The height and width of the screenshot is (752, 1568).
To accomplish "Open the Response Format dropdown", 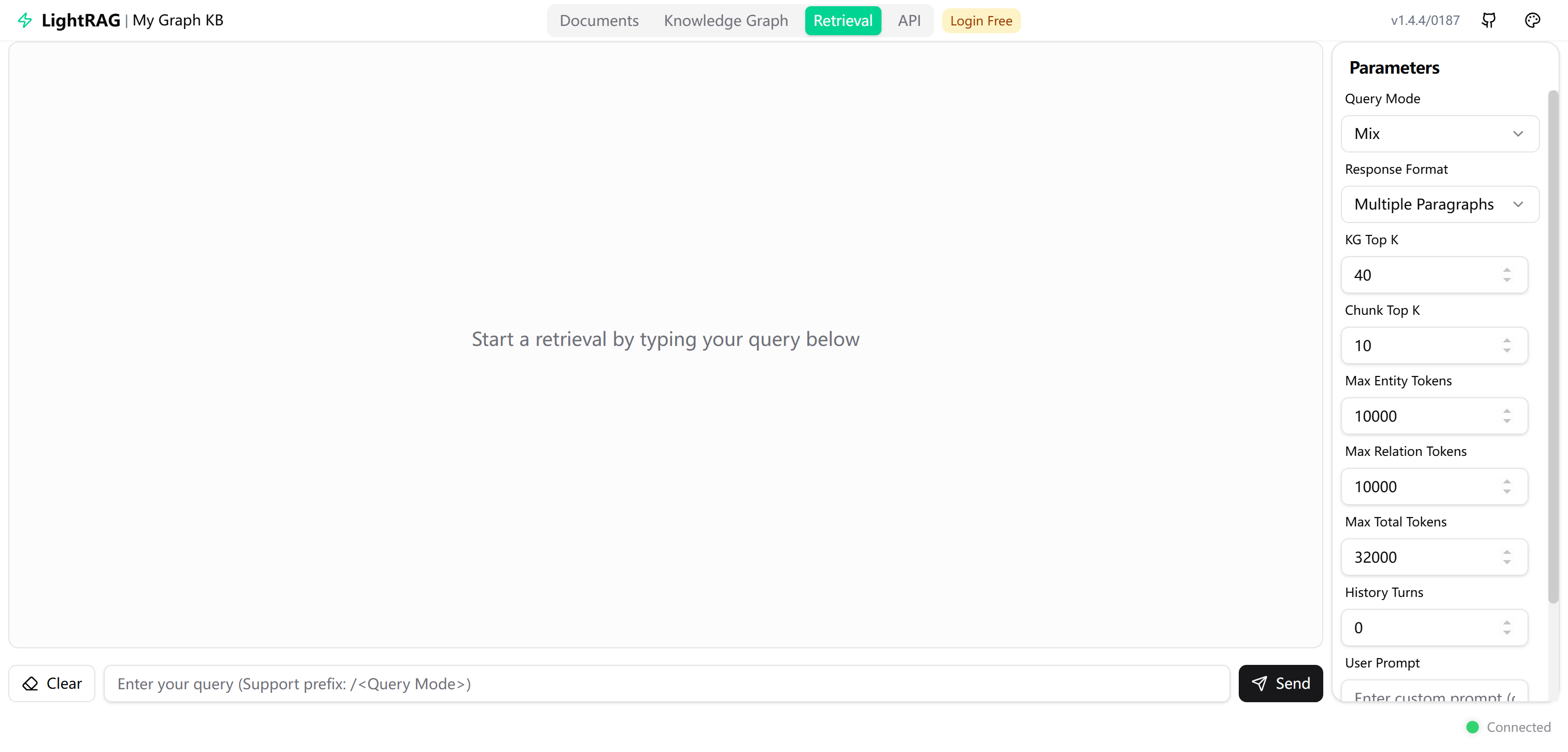I will click(x=1439, y=204).
